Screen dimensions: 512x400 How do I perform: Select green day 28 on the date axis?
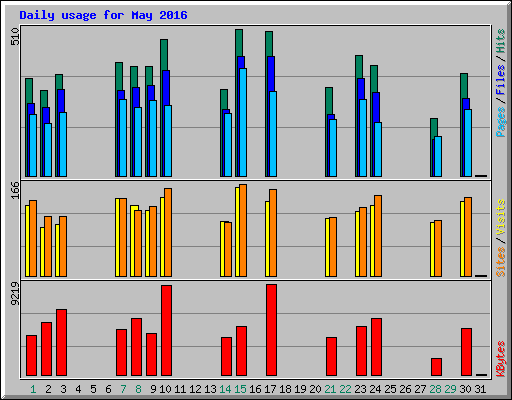tap(435, 389)
